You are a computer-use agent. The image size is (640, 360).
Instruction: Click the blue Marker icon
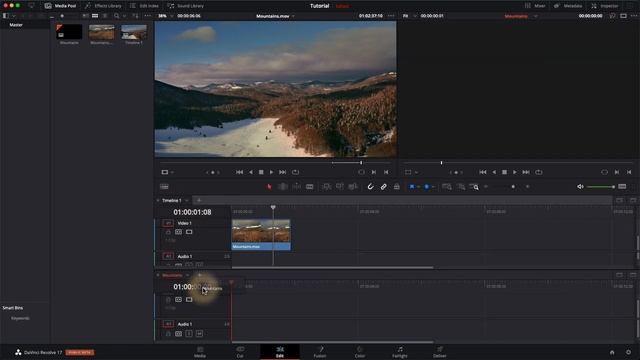tap(427, 187)
